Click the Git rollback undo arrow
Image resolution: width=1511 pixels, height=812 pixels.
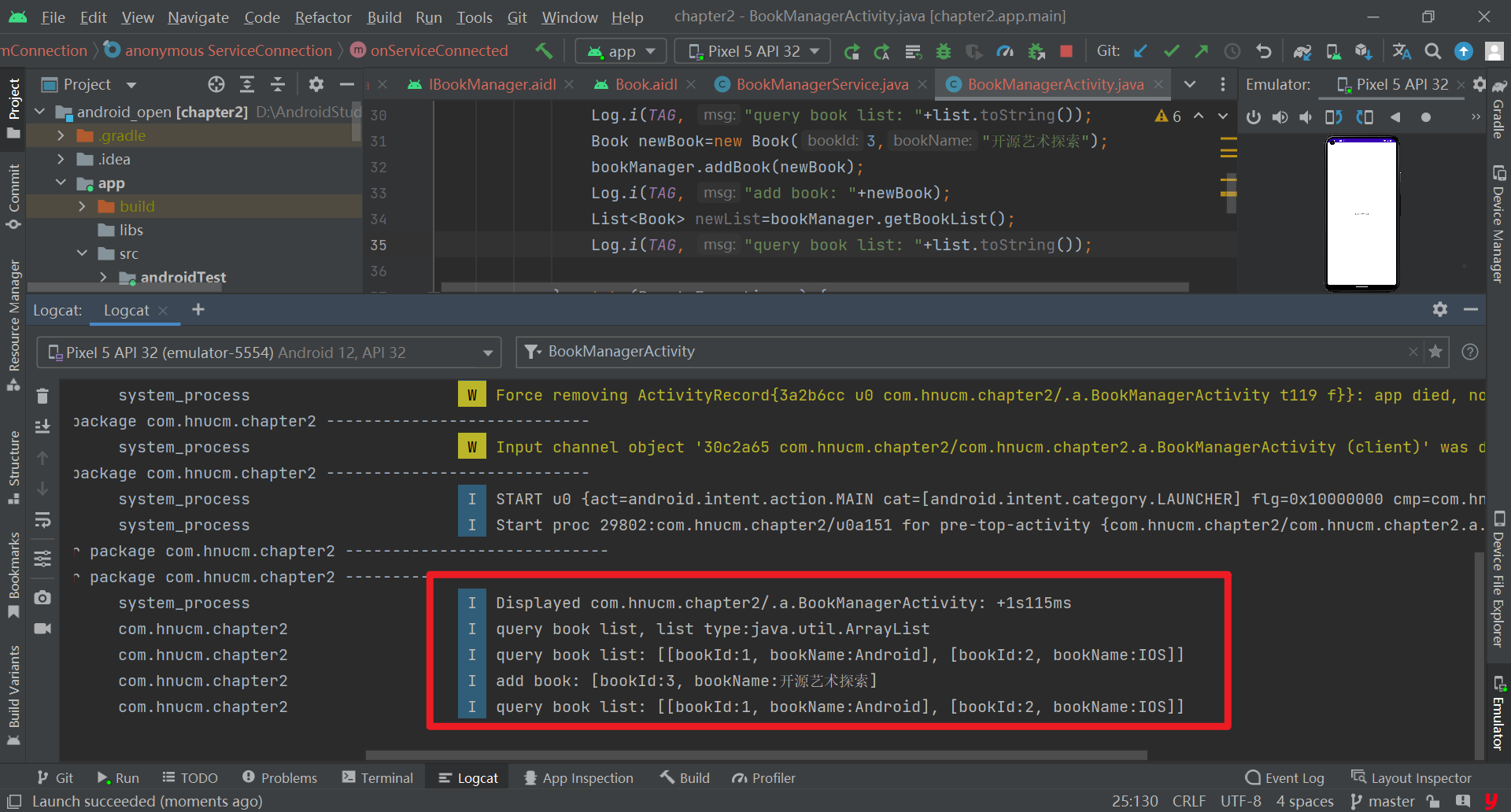click(1263, 51)
